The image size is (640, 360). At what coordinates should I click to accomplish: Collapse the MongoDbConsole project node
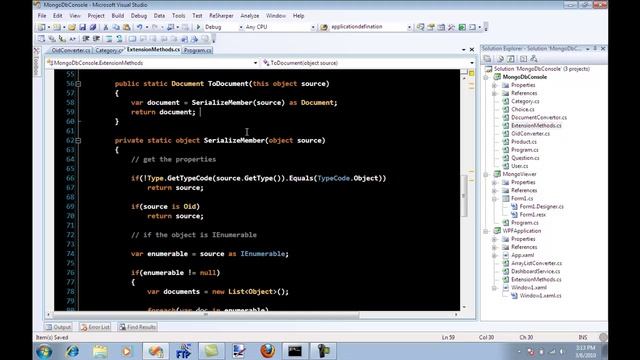point(486,77)
